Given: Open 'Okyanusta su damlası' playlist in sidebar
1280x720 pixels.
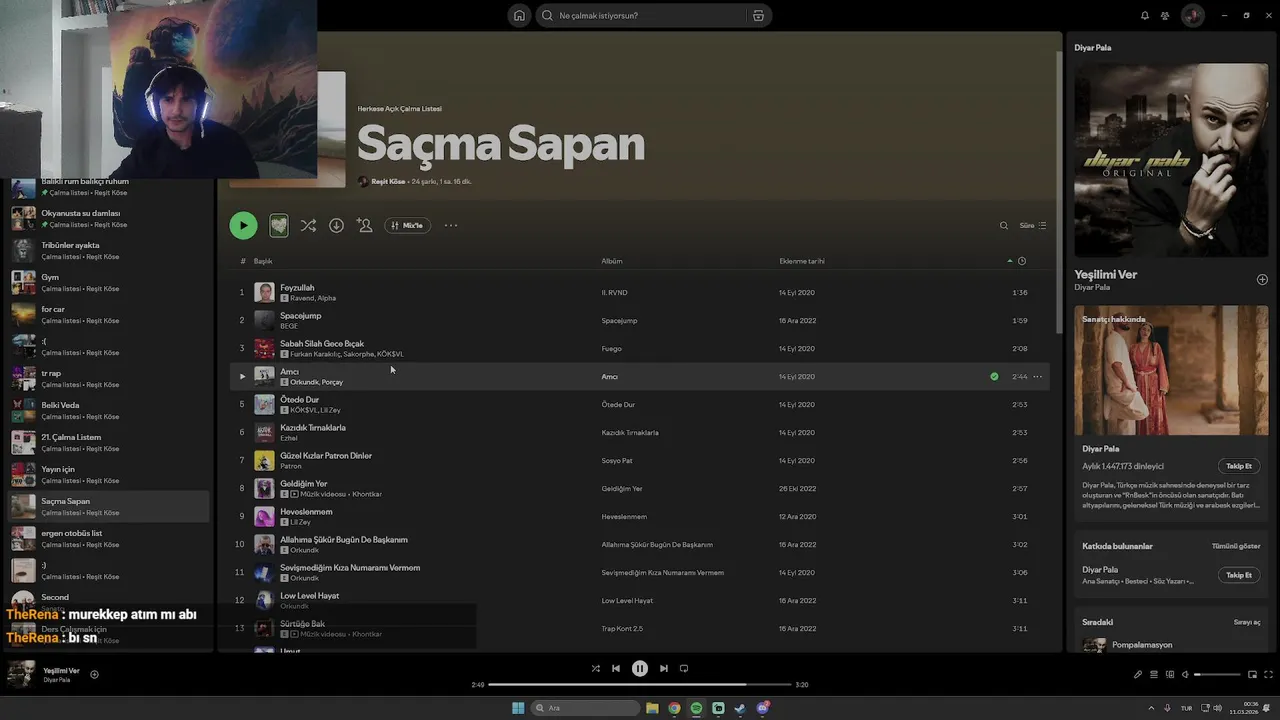Looking at the screenshot, I should 108,218.
